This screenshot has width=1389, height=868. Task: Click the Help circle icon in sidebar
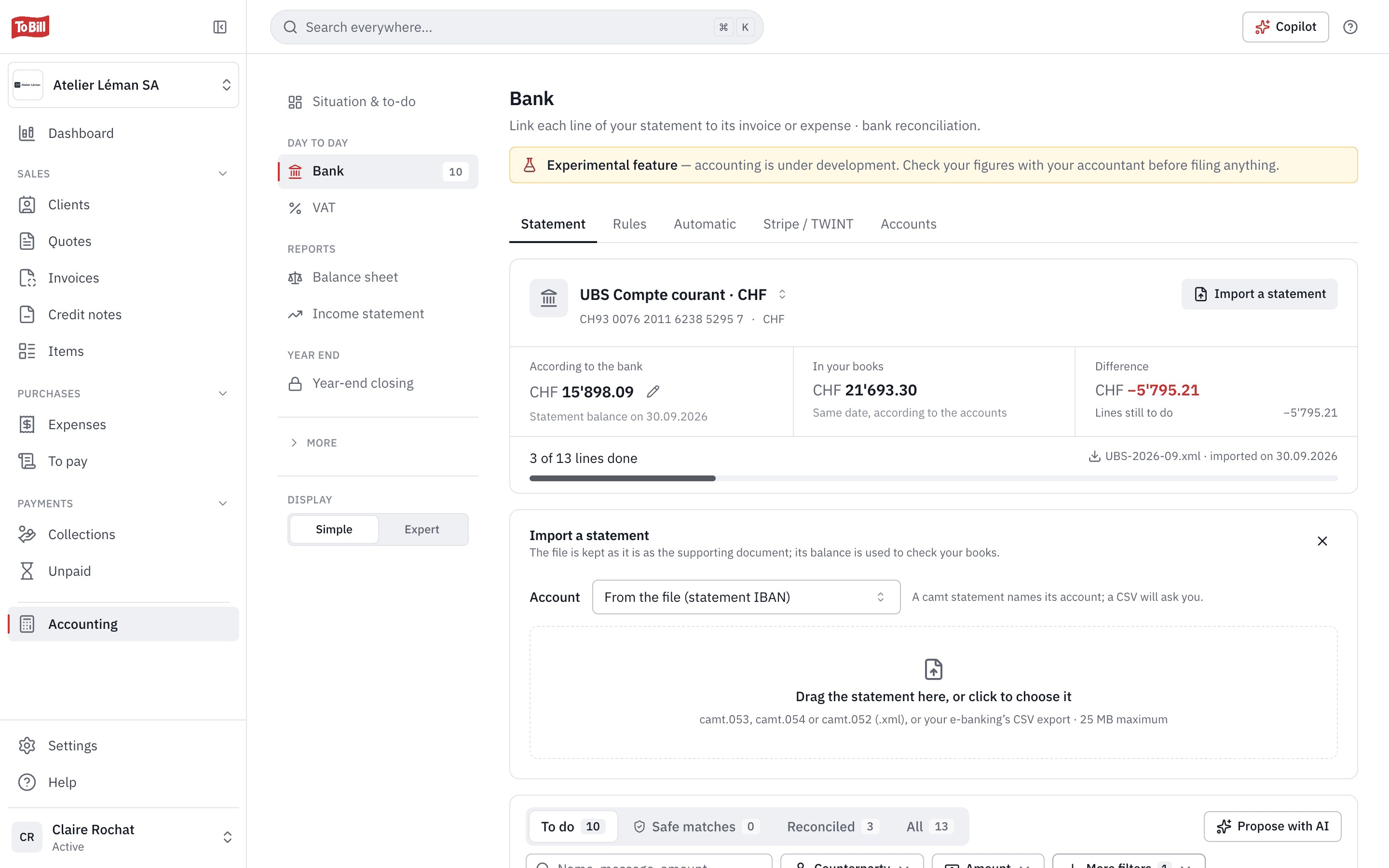click(27, 783)
